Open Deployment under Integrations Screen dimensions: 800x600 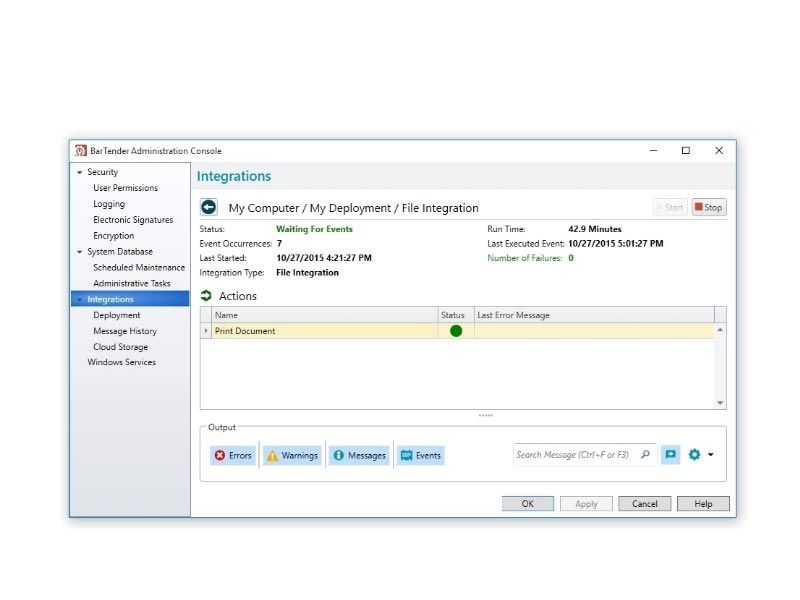coord(117,315)
